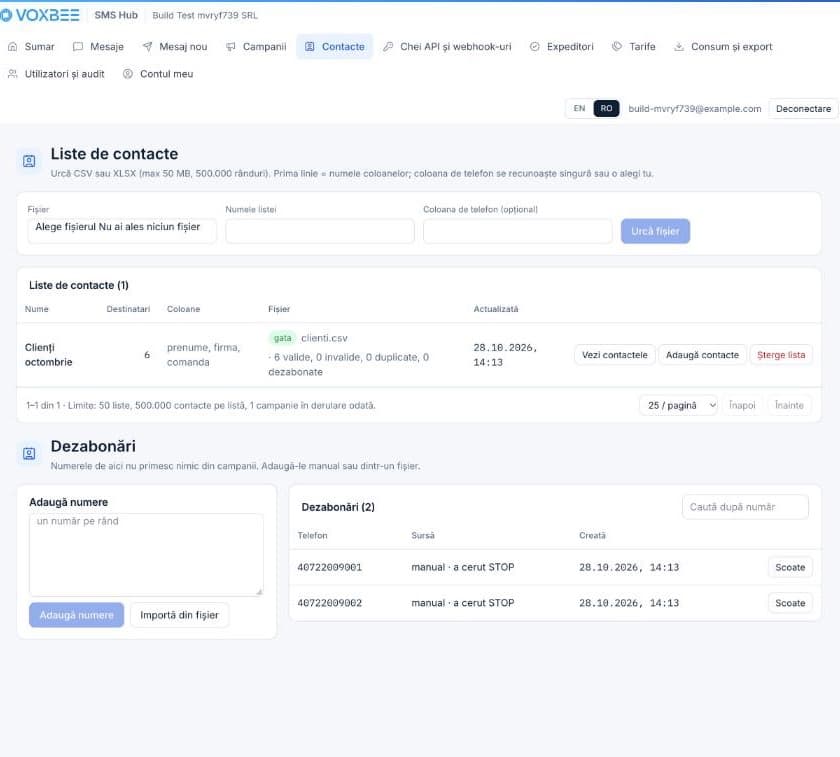Click the Deconectare button

[803, 109]
